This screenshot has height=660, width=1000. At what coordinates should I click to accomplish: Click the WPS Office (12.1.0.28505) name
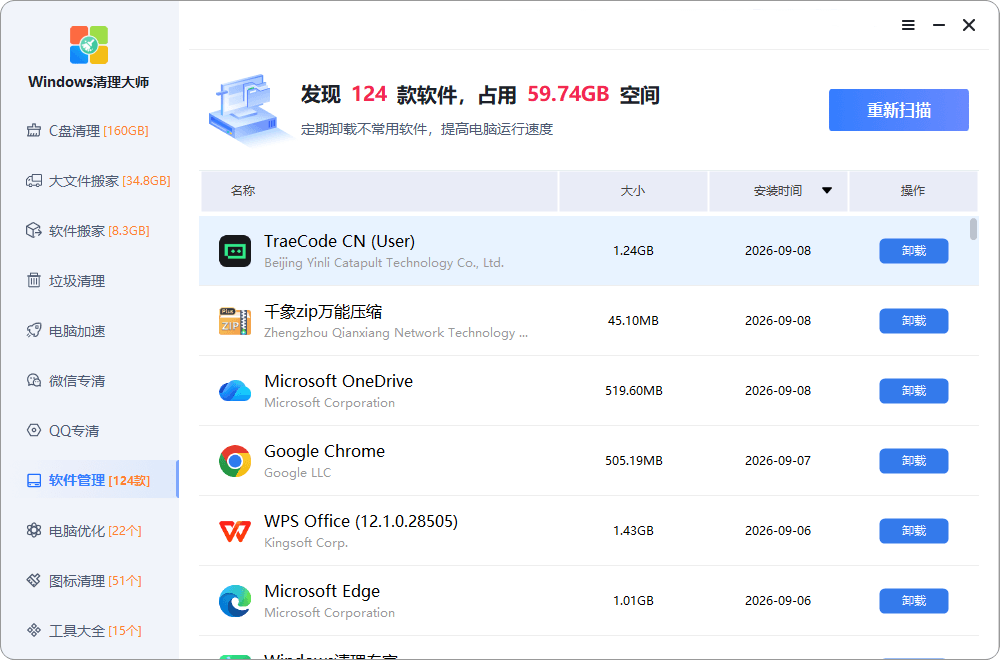pyautogui.click(x=361, y=521)
